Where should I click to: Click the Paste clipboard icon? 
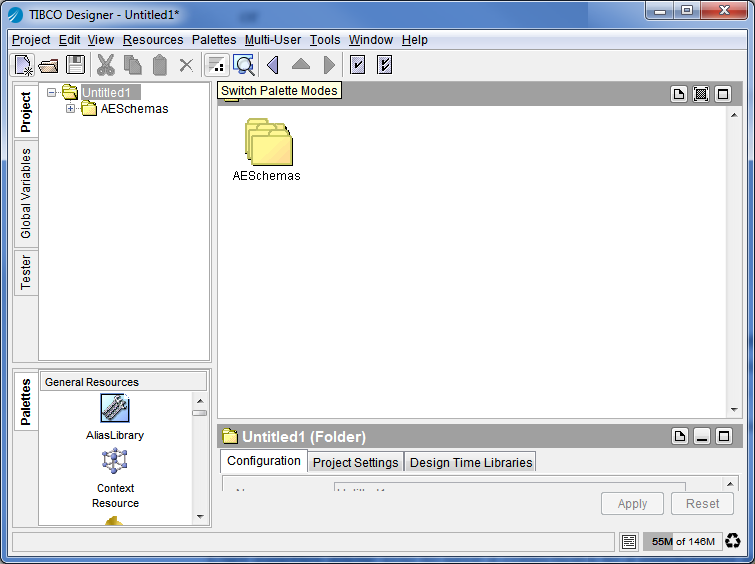(x=159, y=65)
